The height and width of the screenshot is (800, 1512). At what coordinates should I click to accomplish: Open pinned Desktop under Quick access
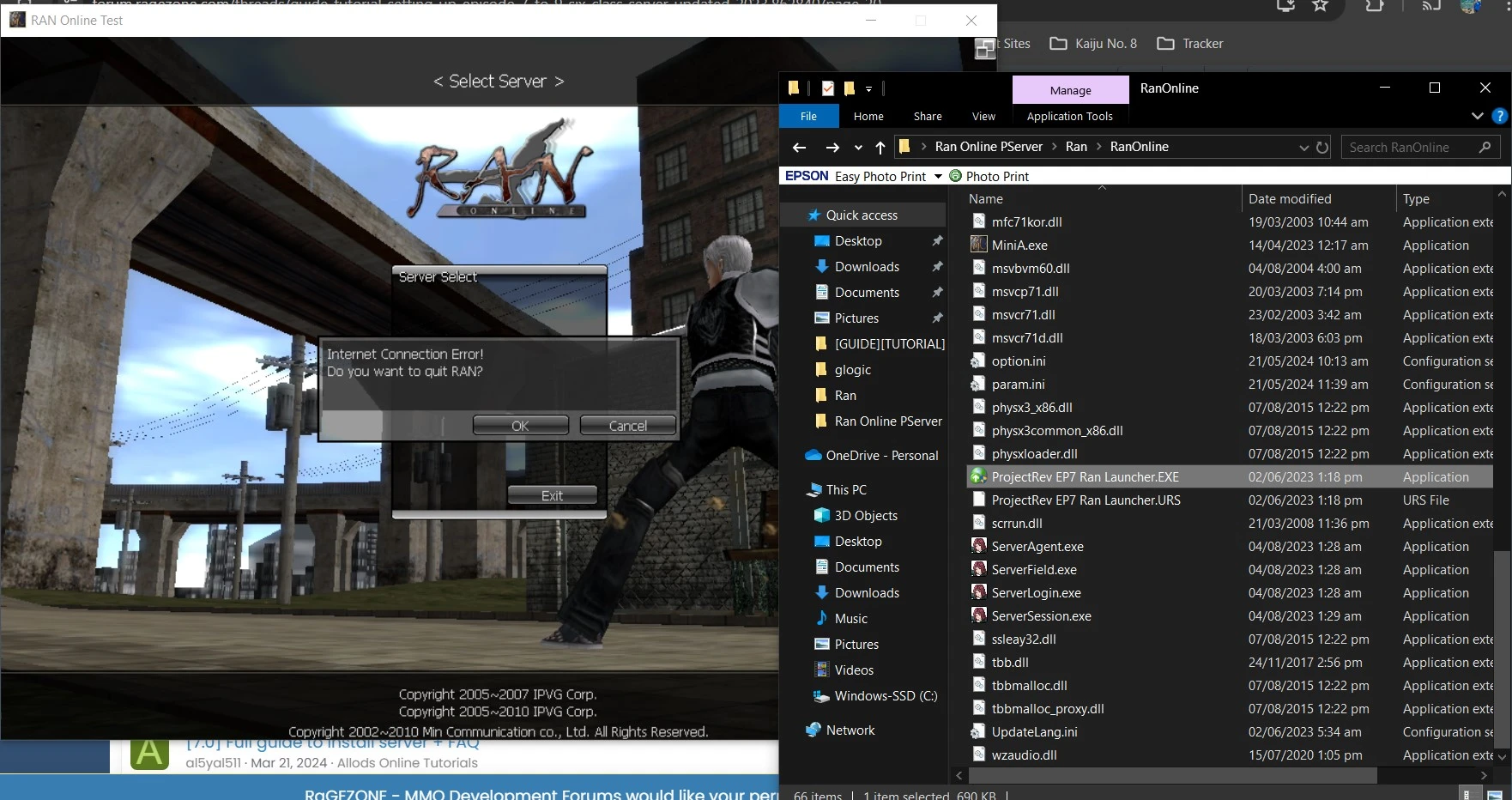click(858, 241)
